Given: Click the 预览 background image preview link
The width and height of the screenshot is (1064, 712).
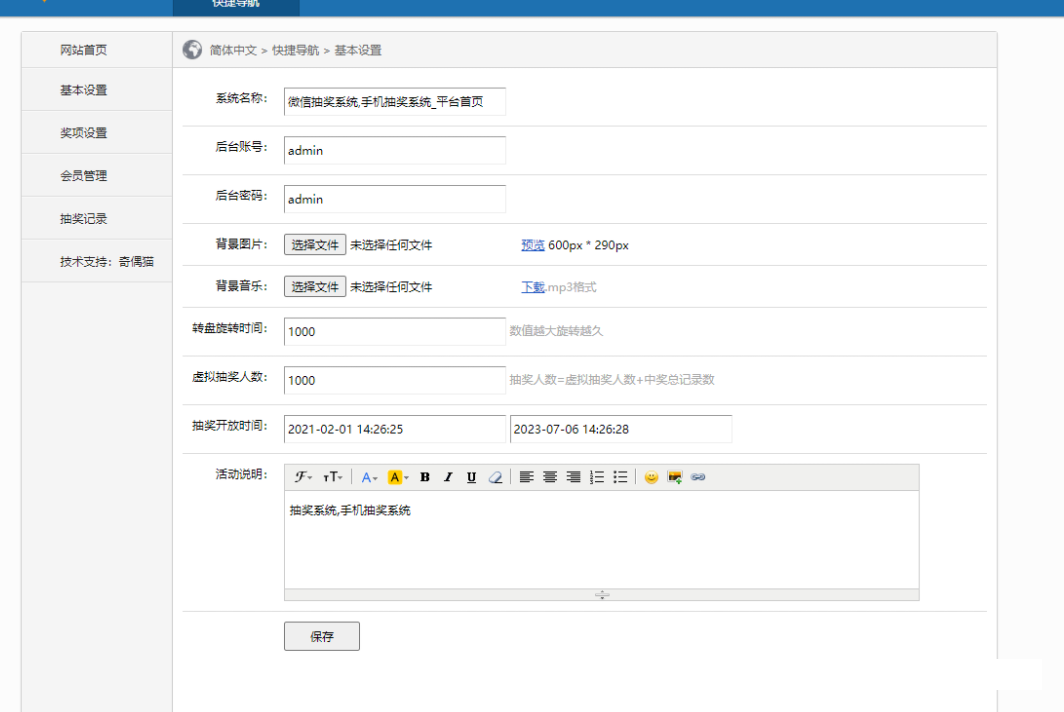Looking at the screenshot, I should (x=533, y=245).
